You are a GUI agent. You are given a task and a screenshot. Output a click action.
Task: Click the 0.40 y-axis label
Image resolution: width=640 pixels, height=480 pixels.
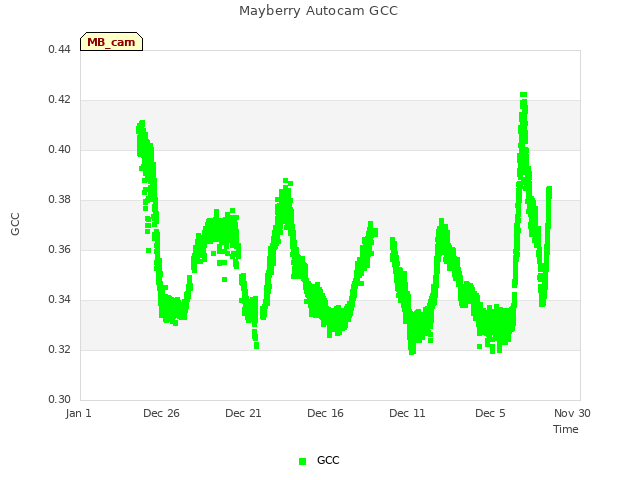(x=59, y=149)
